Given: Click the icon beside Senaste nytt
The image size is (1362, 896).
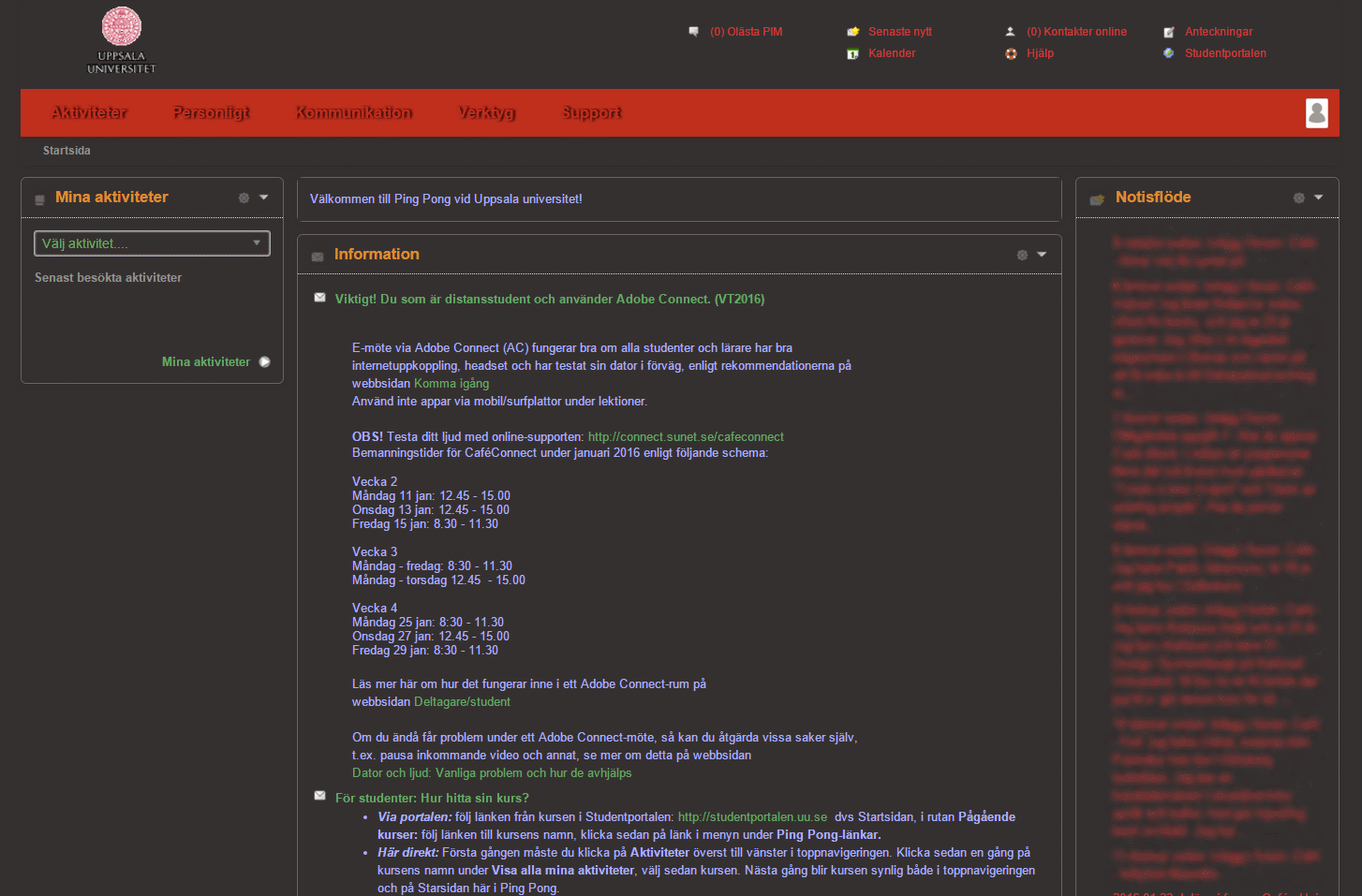Looking at the screenshot, I should pos(852,32).
